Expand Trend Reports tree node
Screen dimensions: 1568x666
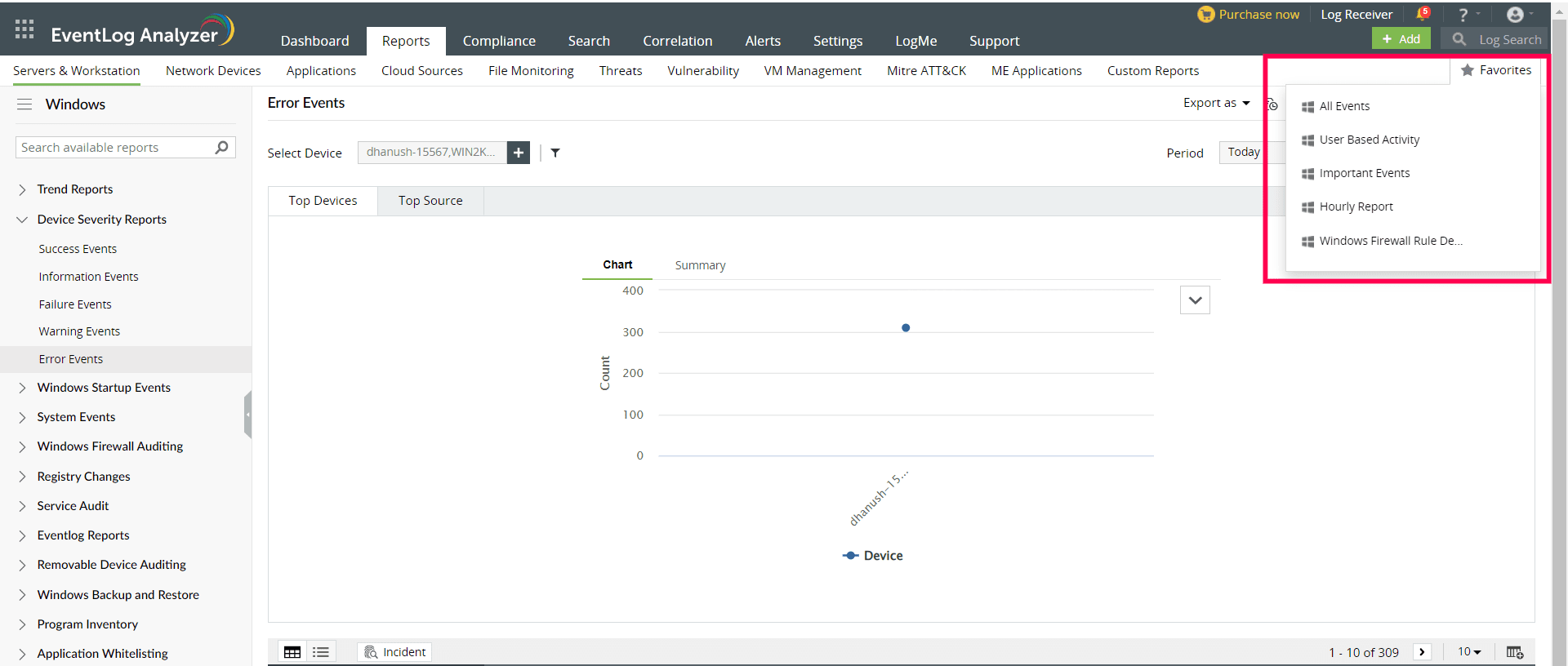(x=22, y=189)
